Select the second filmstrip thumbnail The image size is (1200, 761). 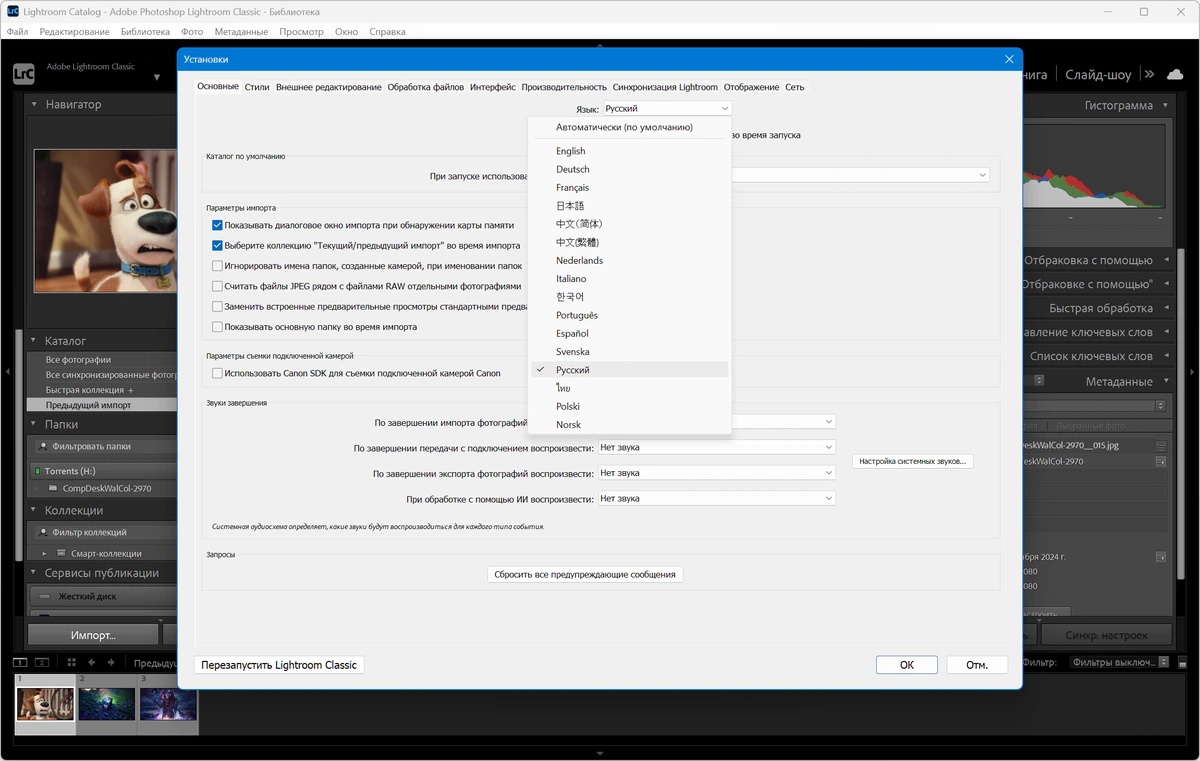point(107,704)
